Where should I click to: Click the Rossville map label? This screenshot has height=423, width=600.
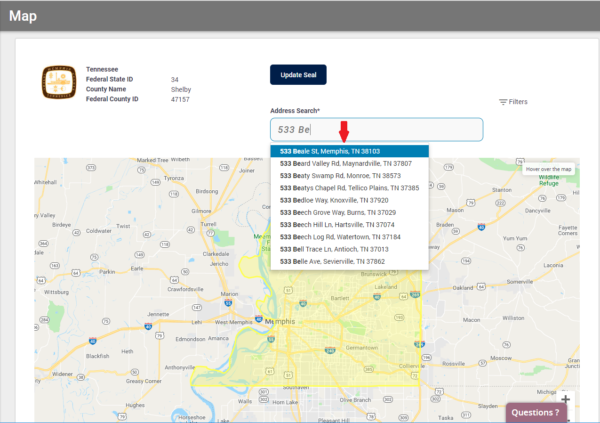[x=453, y=364]
